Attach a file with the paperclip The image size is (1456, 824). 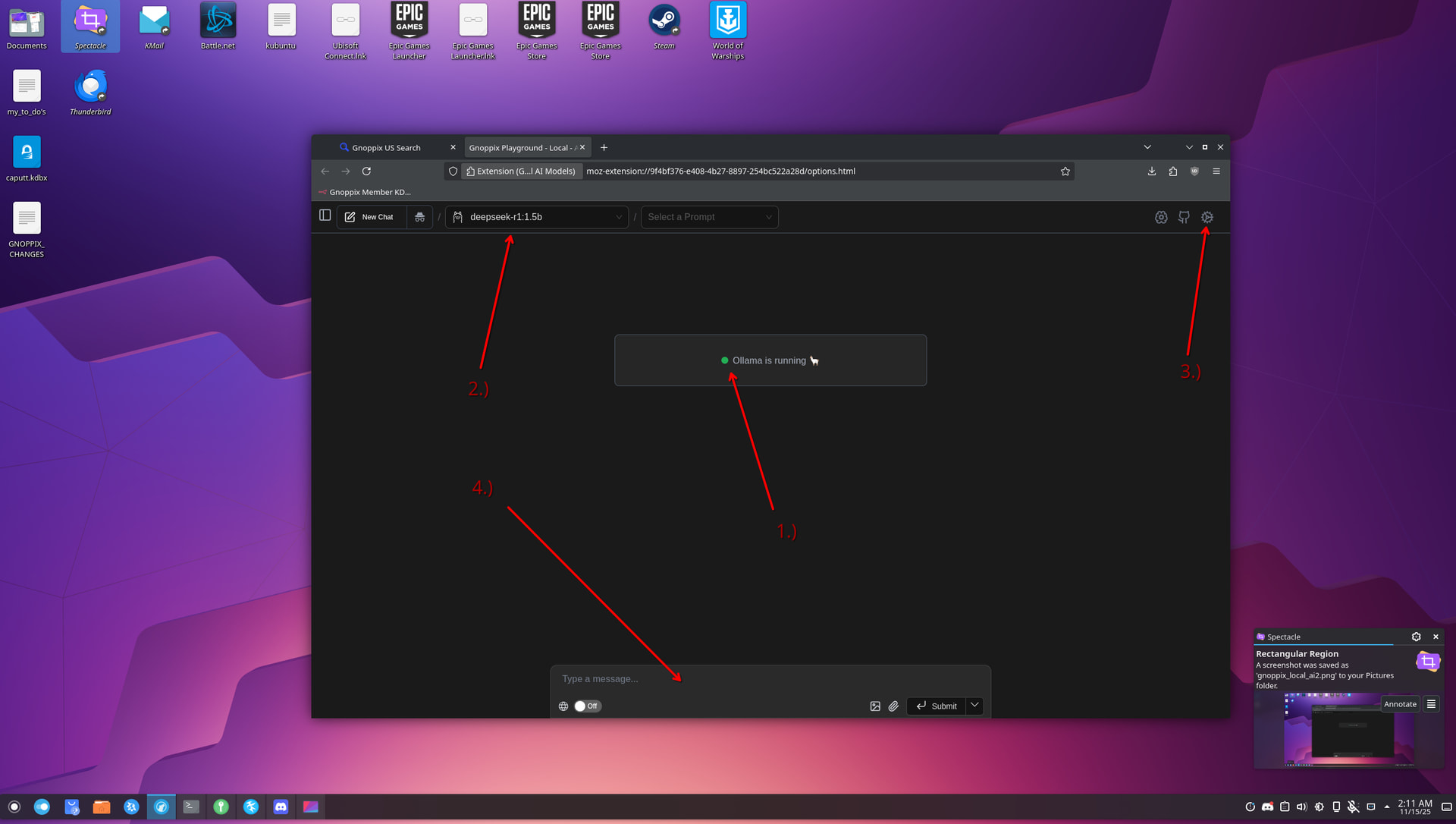893,706
